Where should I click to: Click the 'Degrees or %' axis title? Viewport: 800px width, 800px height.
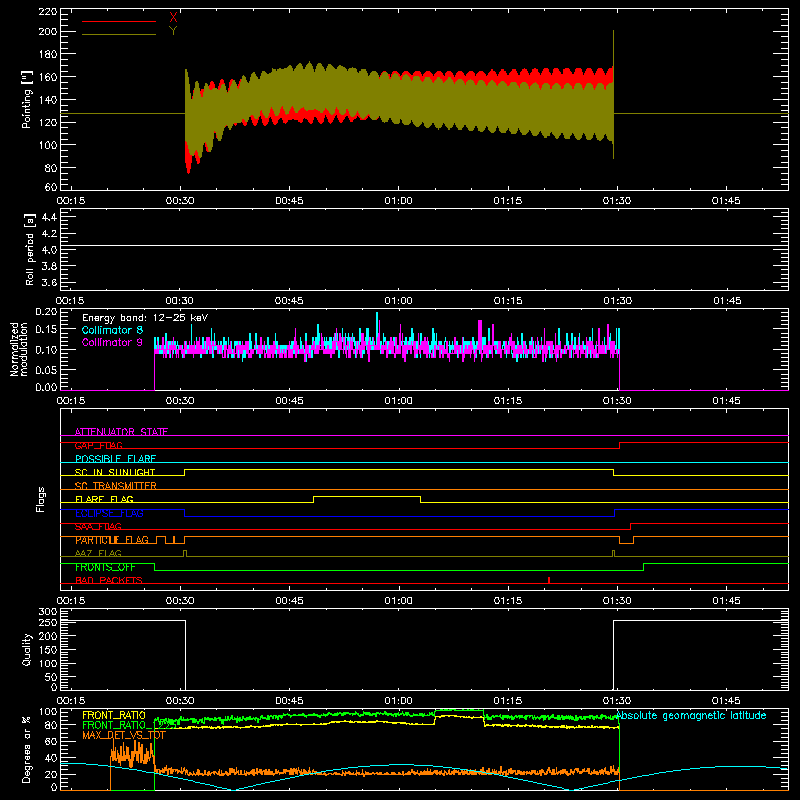(x=27, y=749)
